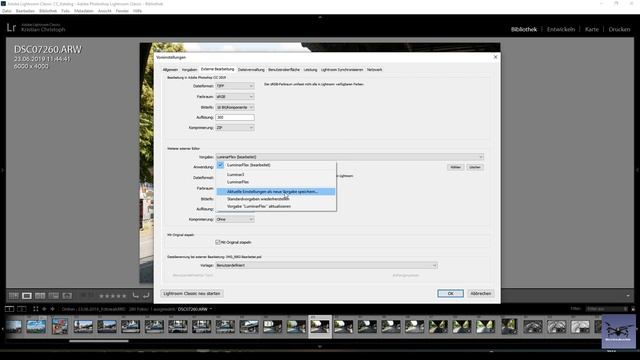640x360 pixels.
Task: Switch to Benutzeroberfläche tab
Action: (284, 70)
